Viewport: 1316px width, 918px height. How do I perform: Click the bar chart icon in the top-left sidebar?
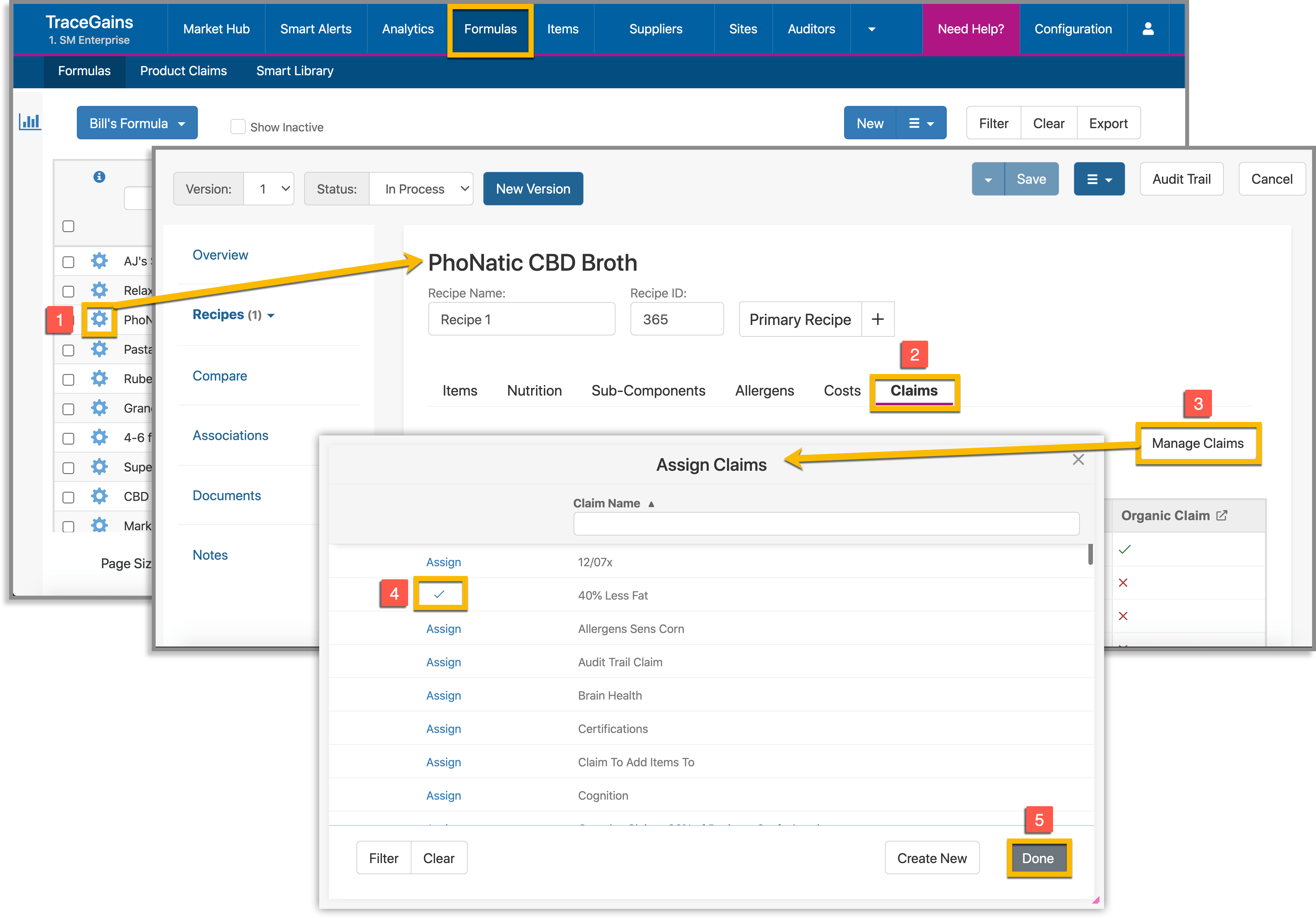[x=30, y=122]
